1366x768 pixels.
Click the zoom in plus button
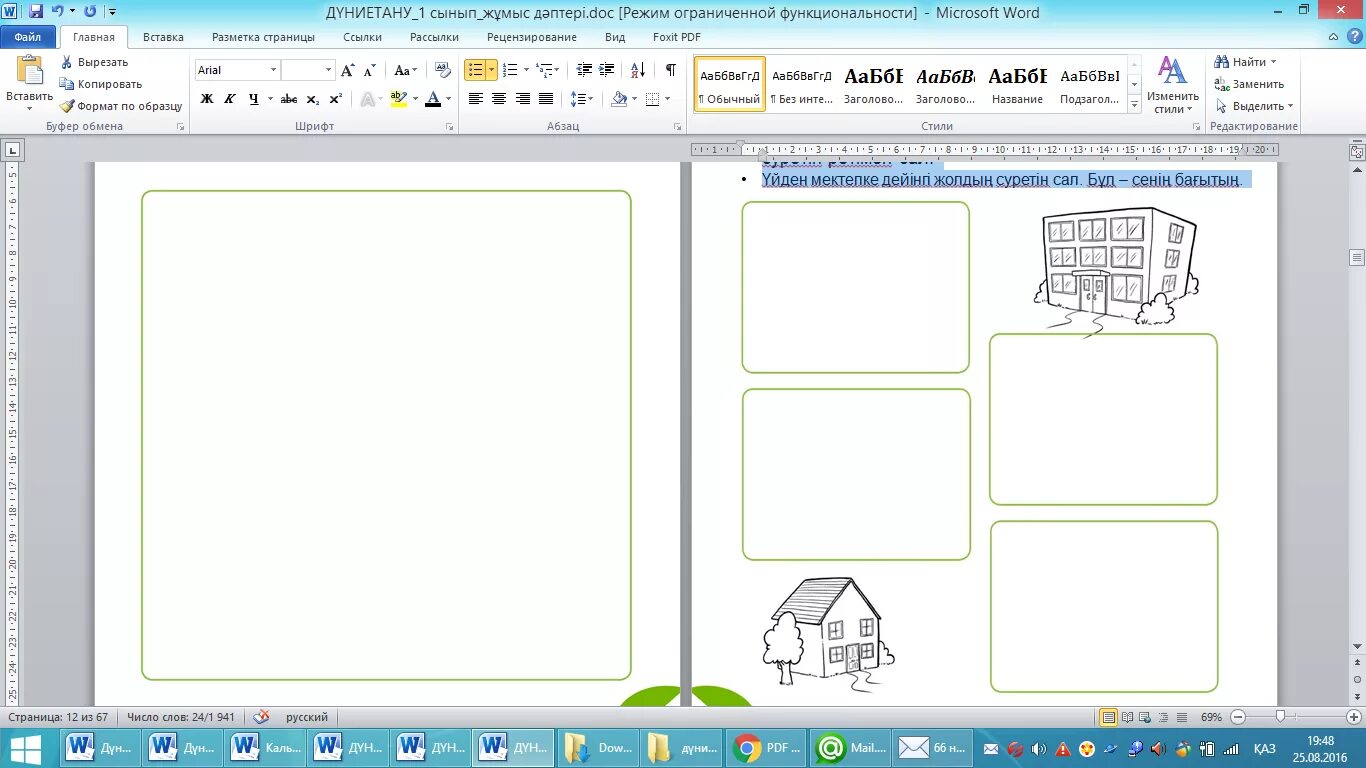(x=1353, y=717)
